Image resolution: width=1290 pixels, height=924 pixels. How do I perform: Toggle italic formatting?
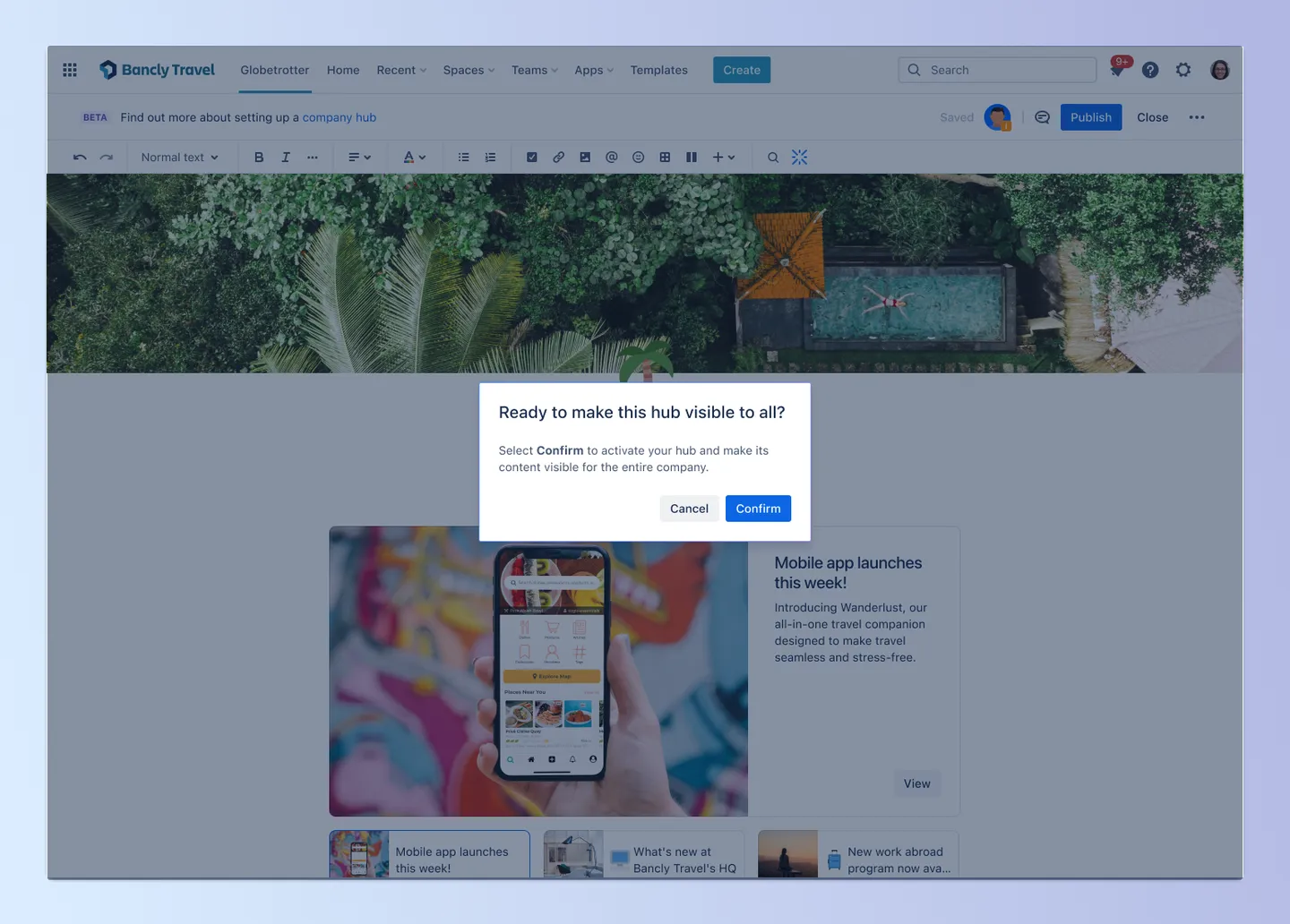point(286,158)
